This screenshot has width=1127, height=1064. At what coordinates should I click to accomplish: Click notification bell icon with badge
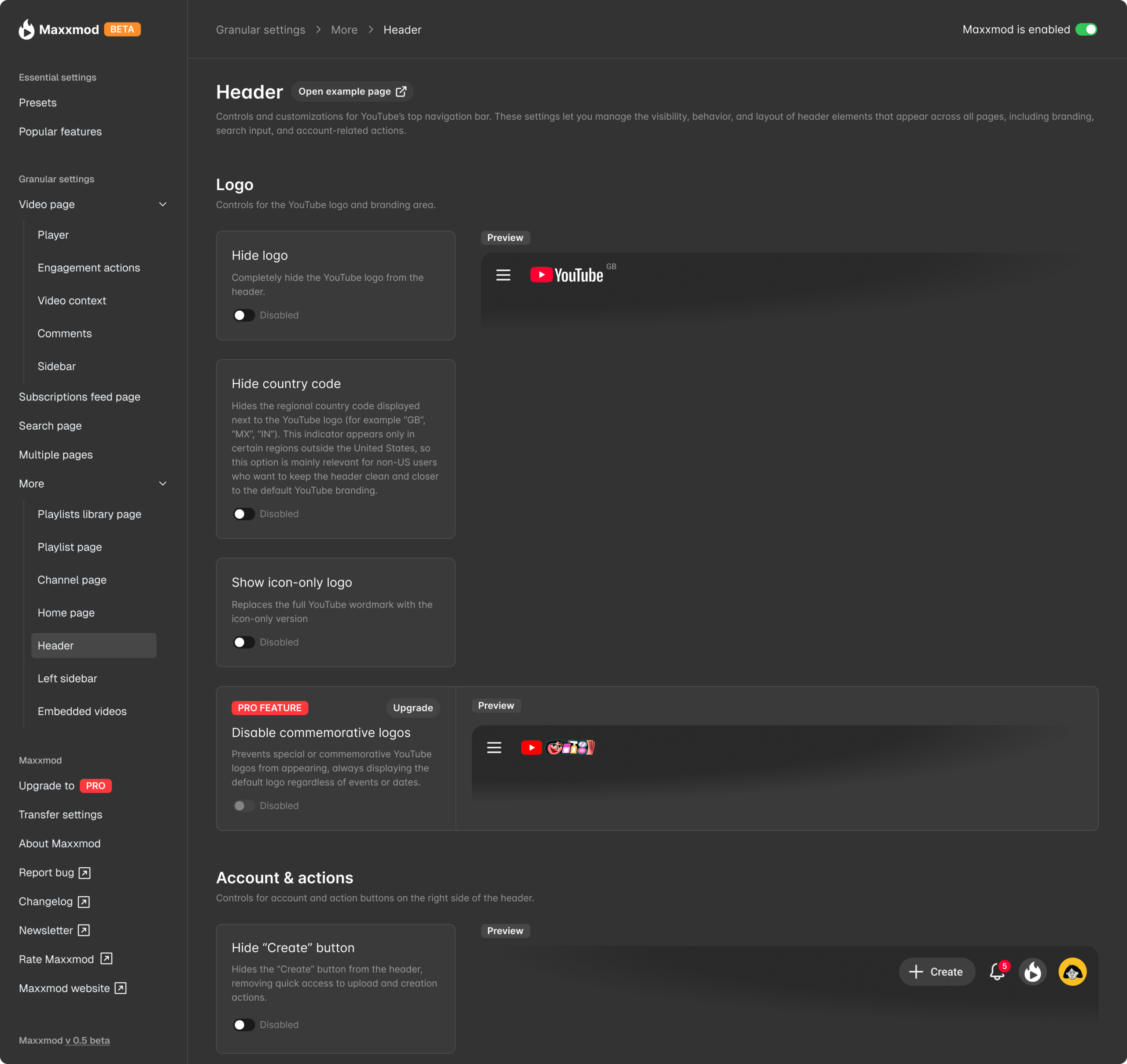click(x=997, y=972)
